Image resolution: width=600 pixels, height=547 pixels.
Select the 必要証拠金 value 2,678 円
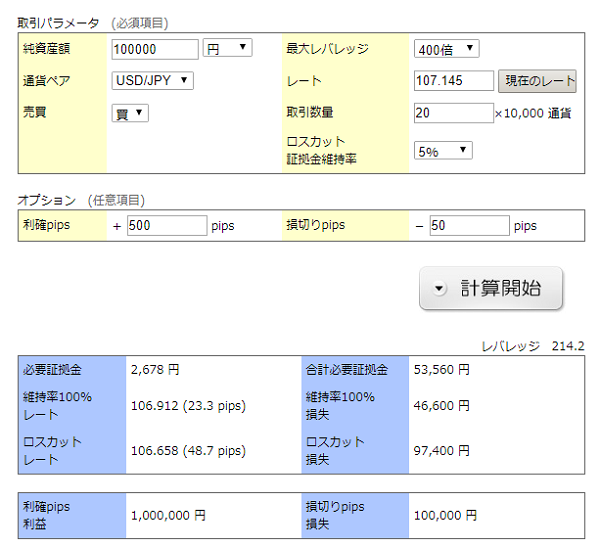(x=155, y=369)
